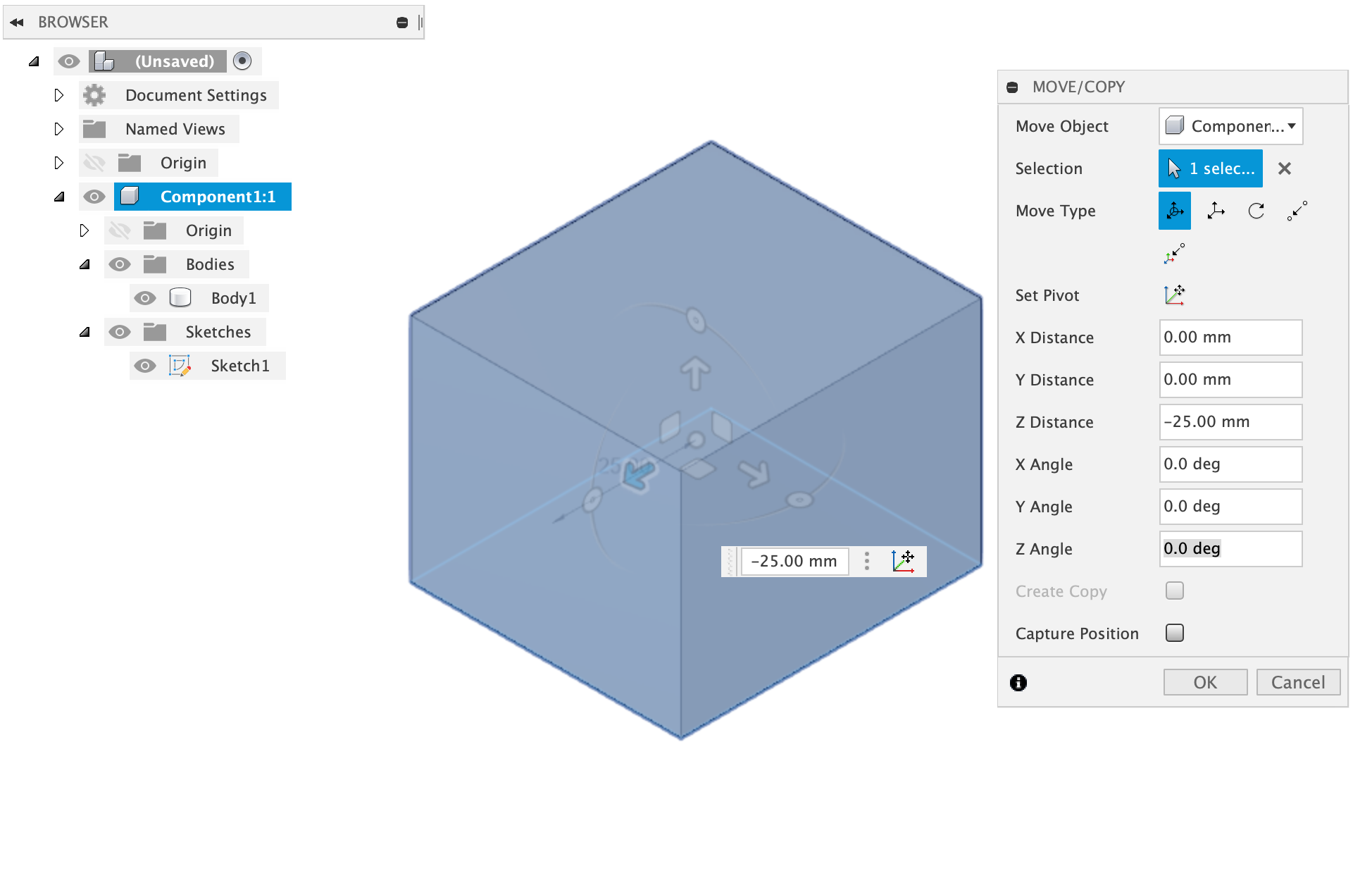Expand Named Views node
This screenshot has height=890, width=1372.
click(59, 129)
